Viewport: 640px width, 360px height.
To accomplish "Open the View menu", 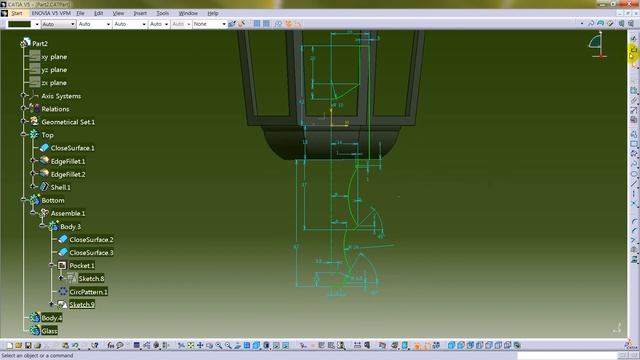I will point(118,13).
